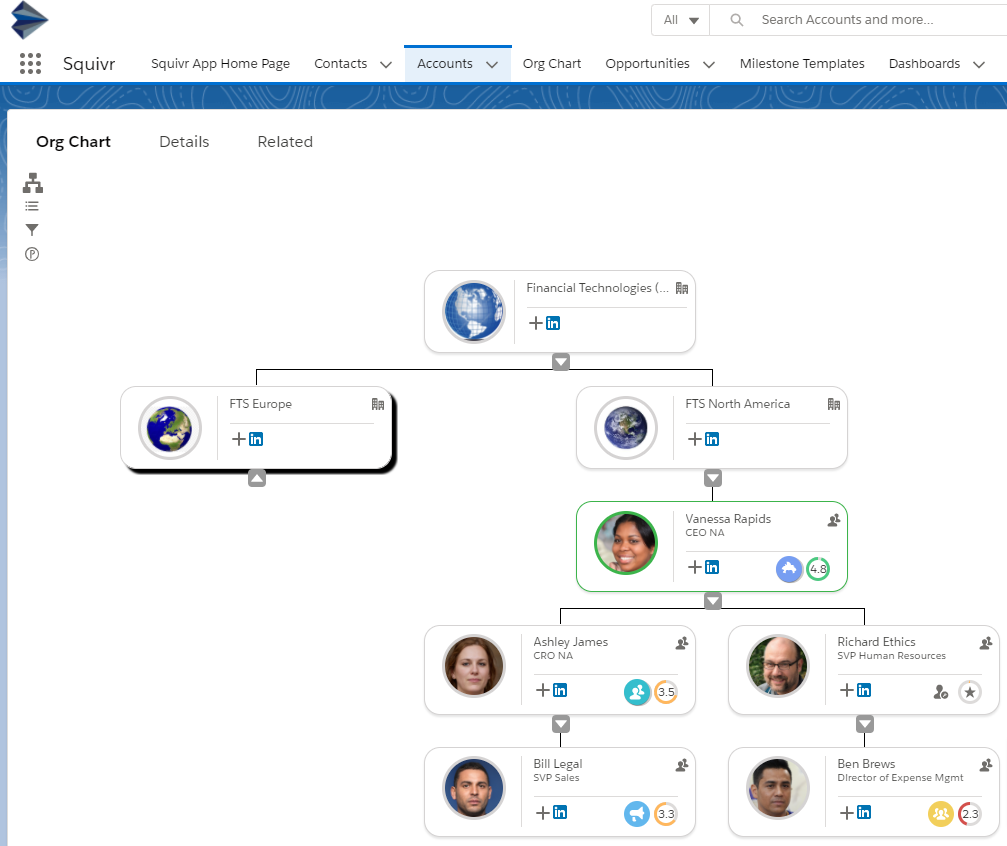Open the Salesforce App Launcher waffle icon
The image size is (1007, 846).
(30, 63)
